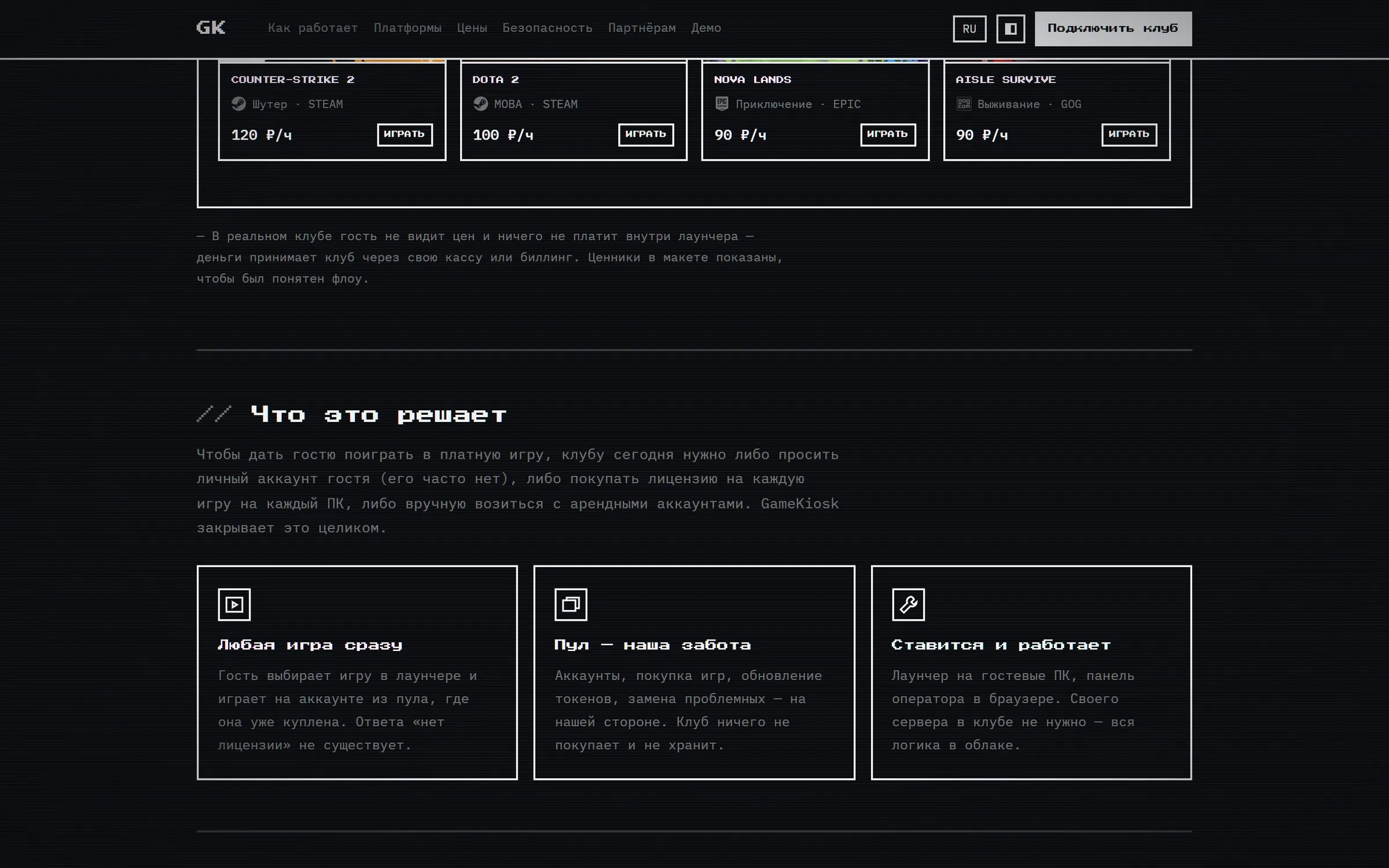
Task: Select the AISLE SURVIVE title
Action: pyautogui.click(x=1006, y=79)
